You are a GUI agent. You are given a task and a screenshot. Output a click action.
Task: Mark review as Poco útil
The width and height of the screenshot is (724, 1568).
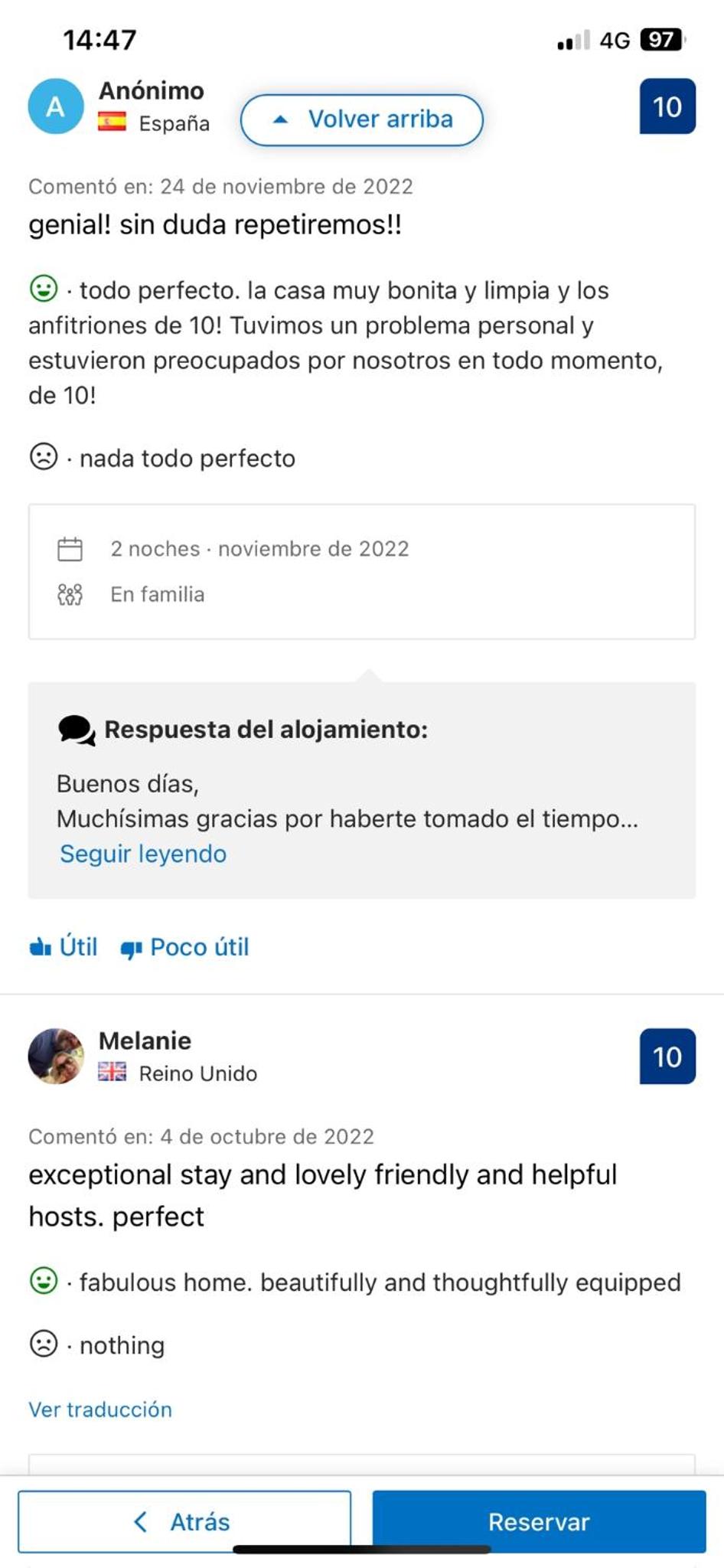(x=184, y=948)
